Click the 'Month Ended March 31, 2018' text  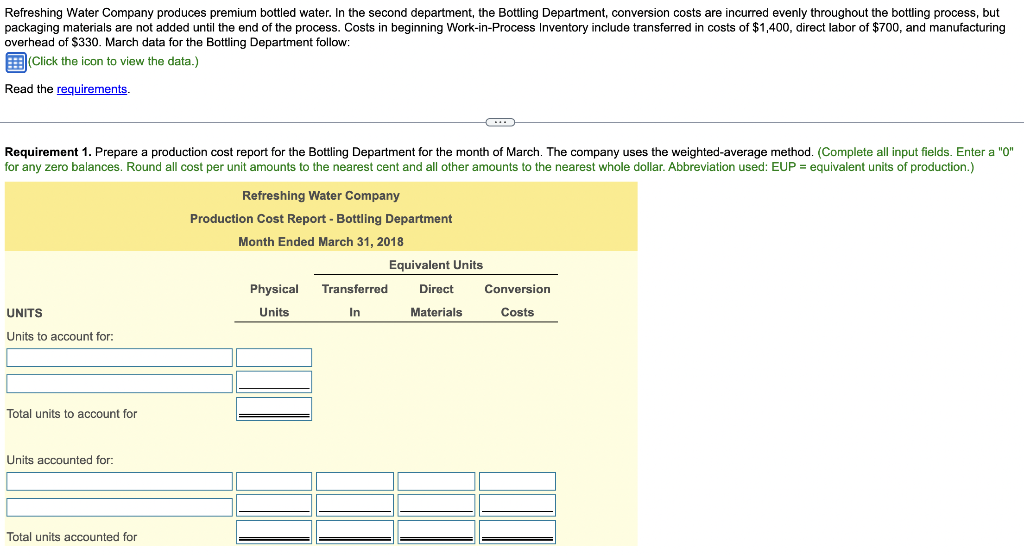321,242
